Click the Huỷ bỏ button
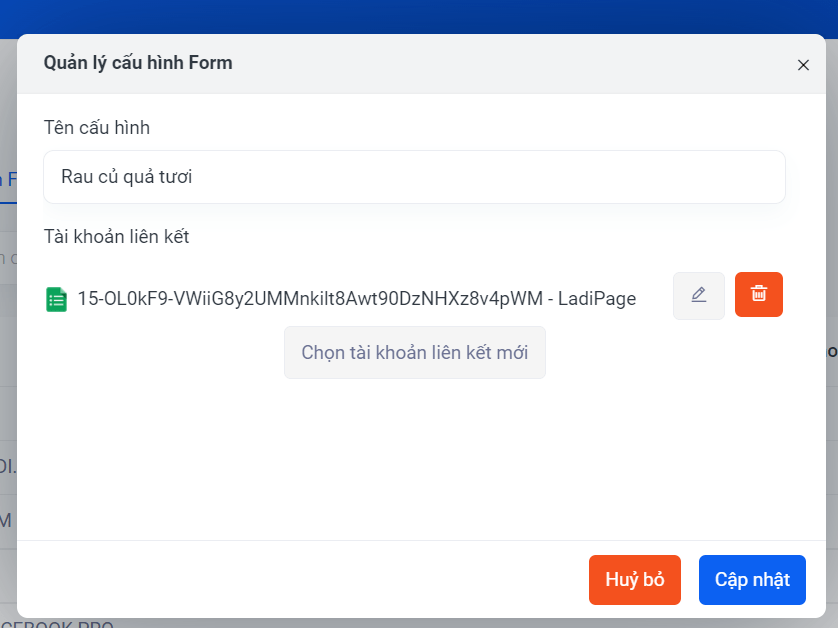 pos(634,580)
